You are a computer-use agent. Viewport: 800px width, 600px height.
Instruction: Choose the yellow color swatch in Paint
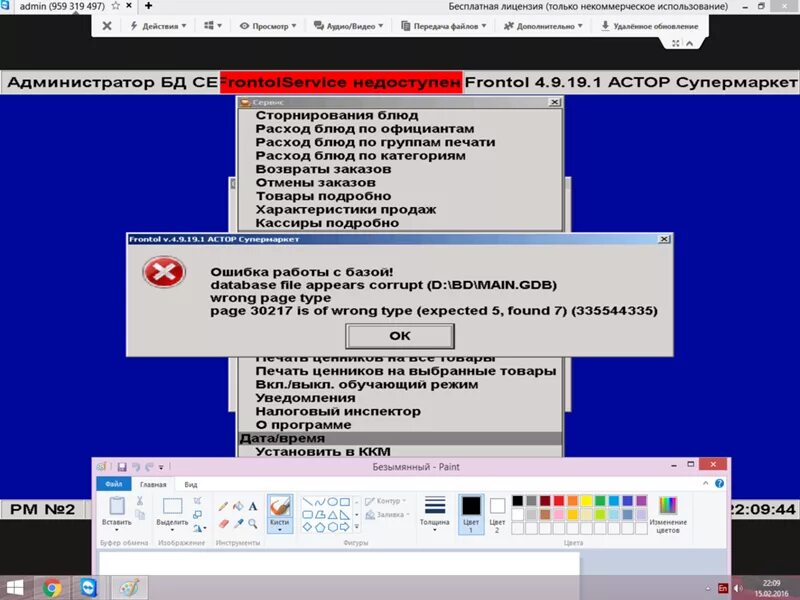(x=586, y=501)
